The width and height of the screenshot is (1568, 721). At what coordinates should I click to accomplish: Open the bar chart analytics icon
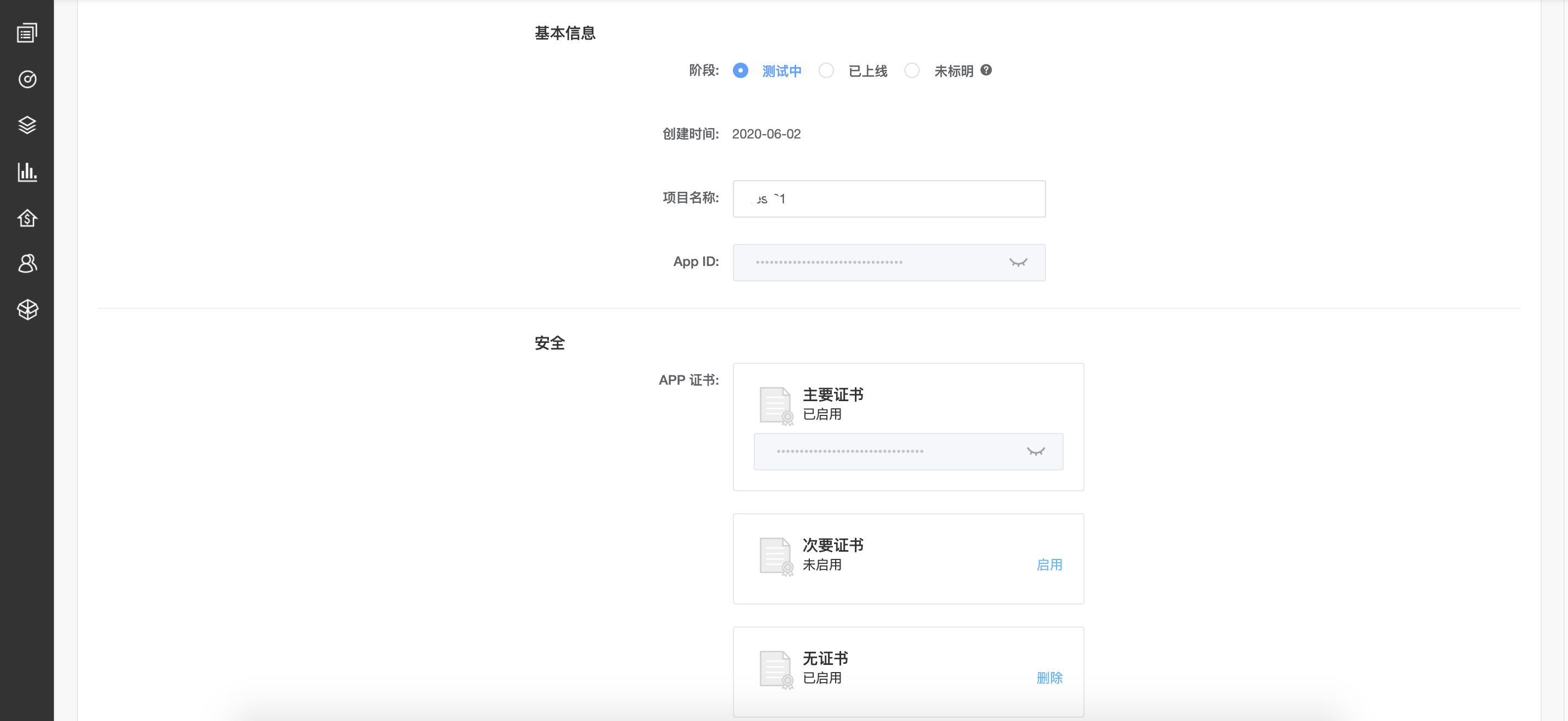(27, 171)
